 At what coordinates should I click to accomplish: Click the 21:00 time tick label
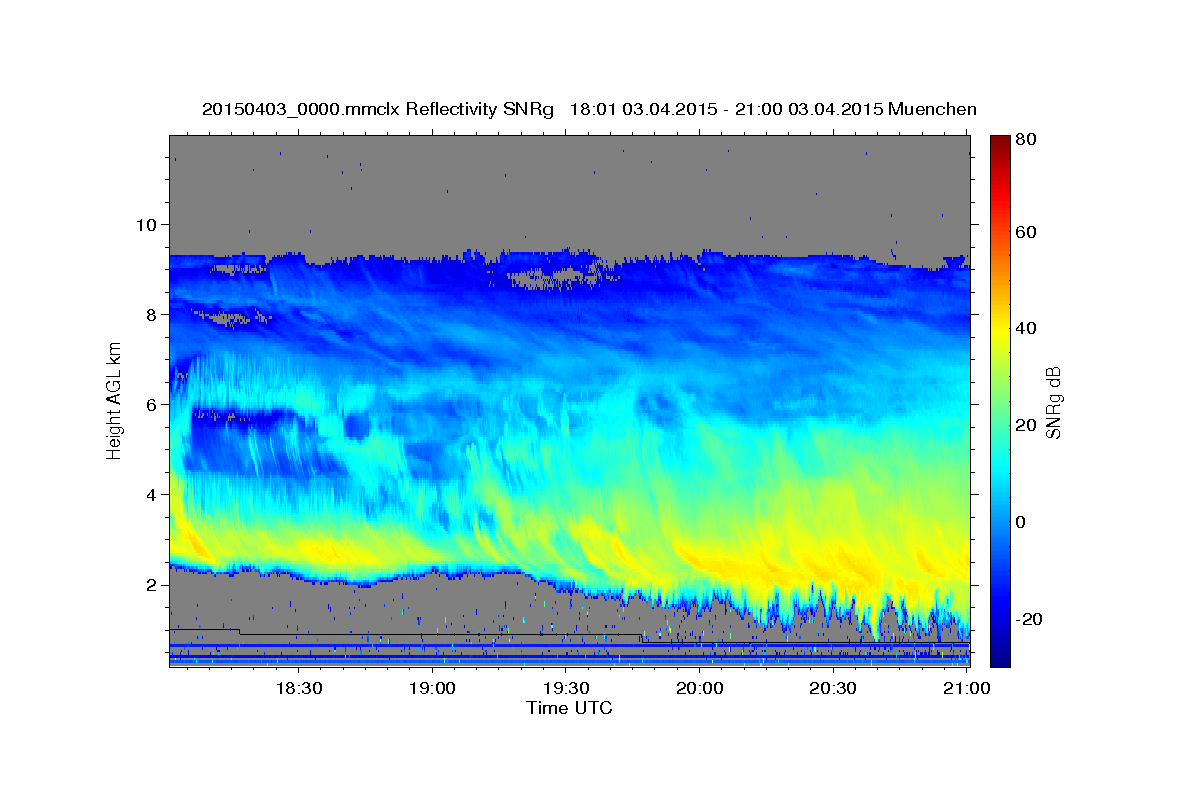tap(967, 689)
